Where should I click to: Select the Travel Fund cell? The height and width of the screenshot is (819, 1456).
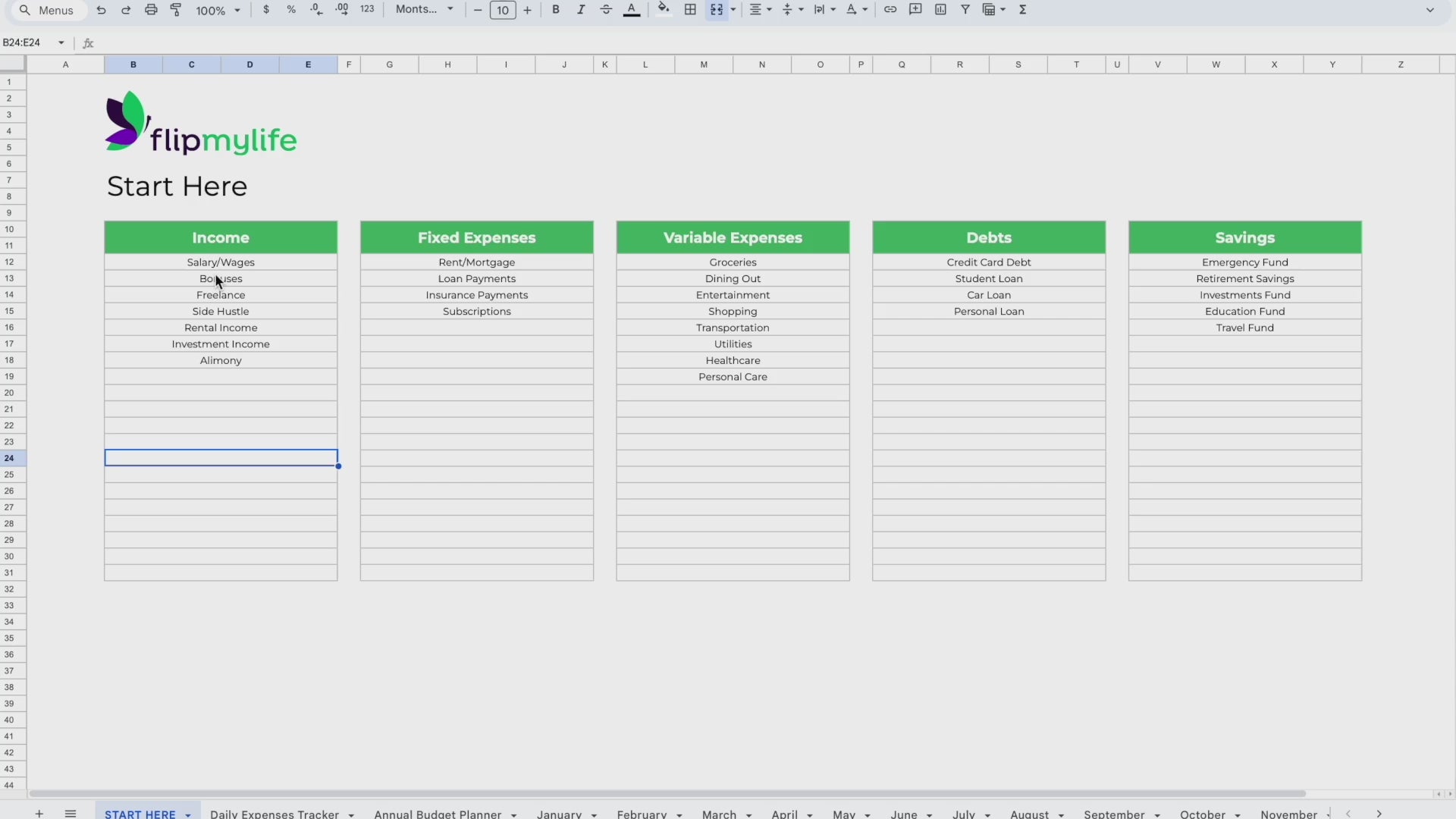point(1245,328)
